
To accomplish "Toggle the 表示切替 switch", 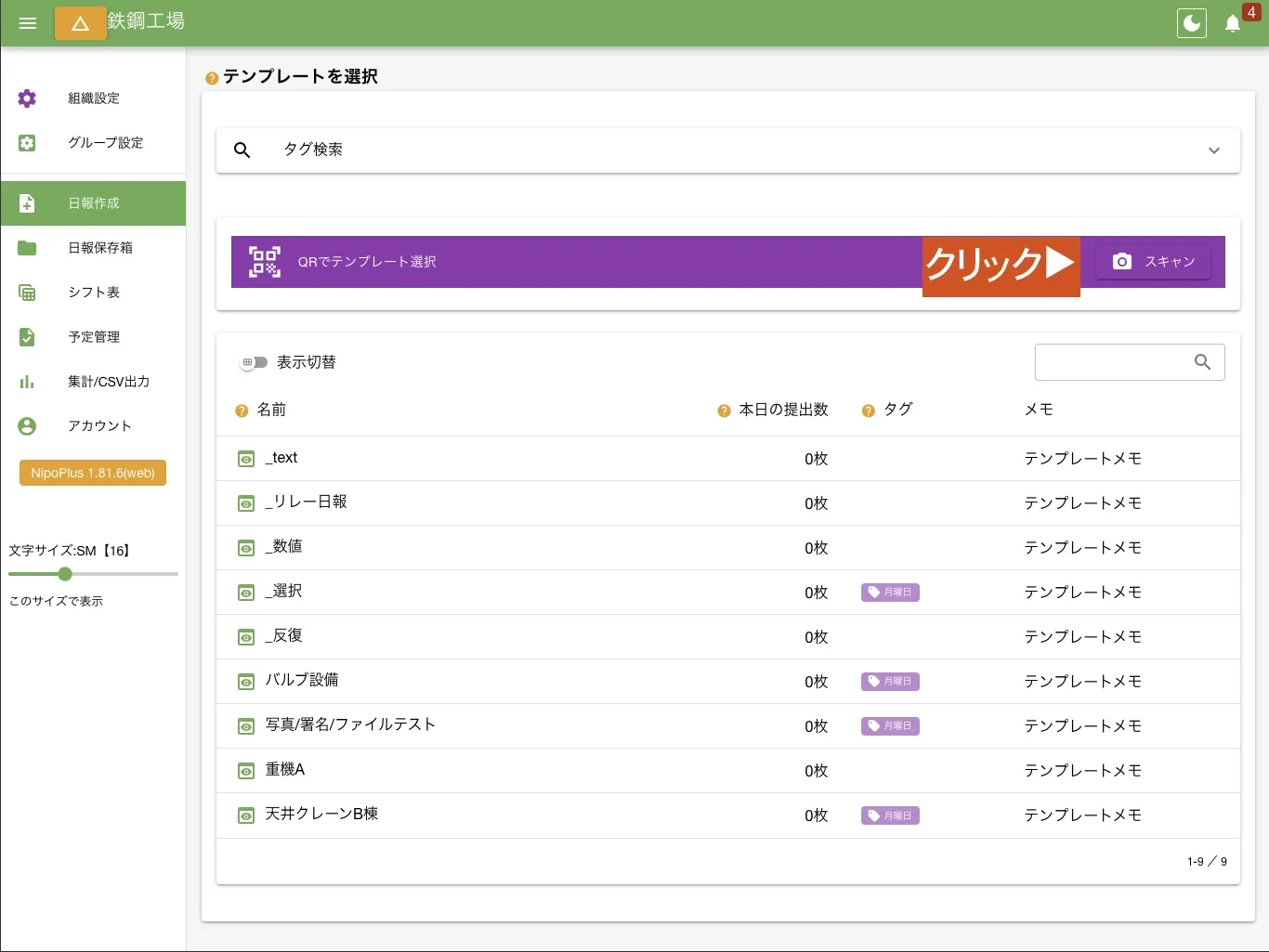I will coord(253,362).
